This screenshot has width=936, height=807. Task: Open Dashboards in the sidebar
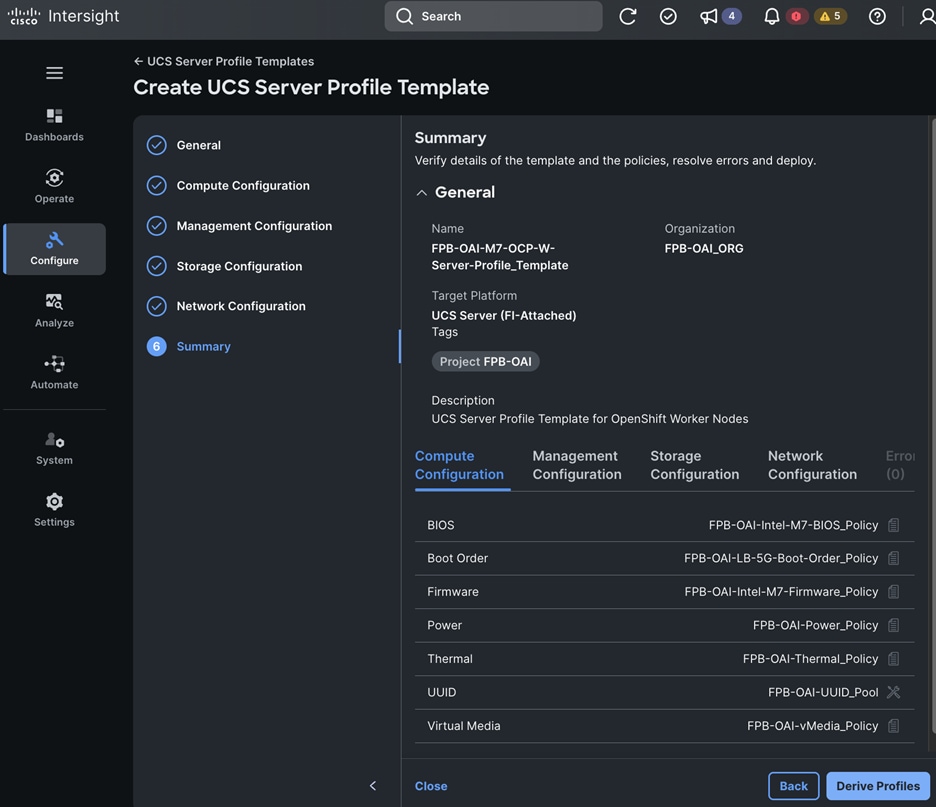(x=54, y=125)
